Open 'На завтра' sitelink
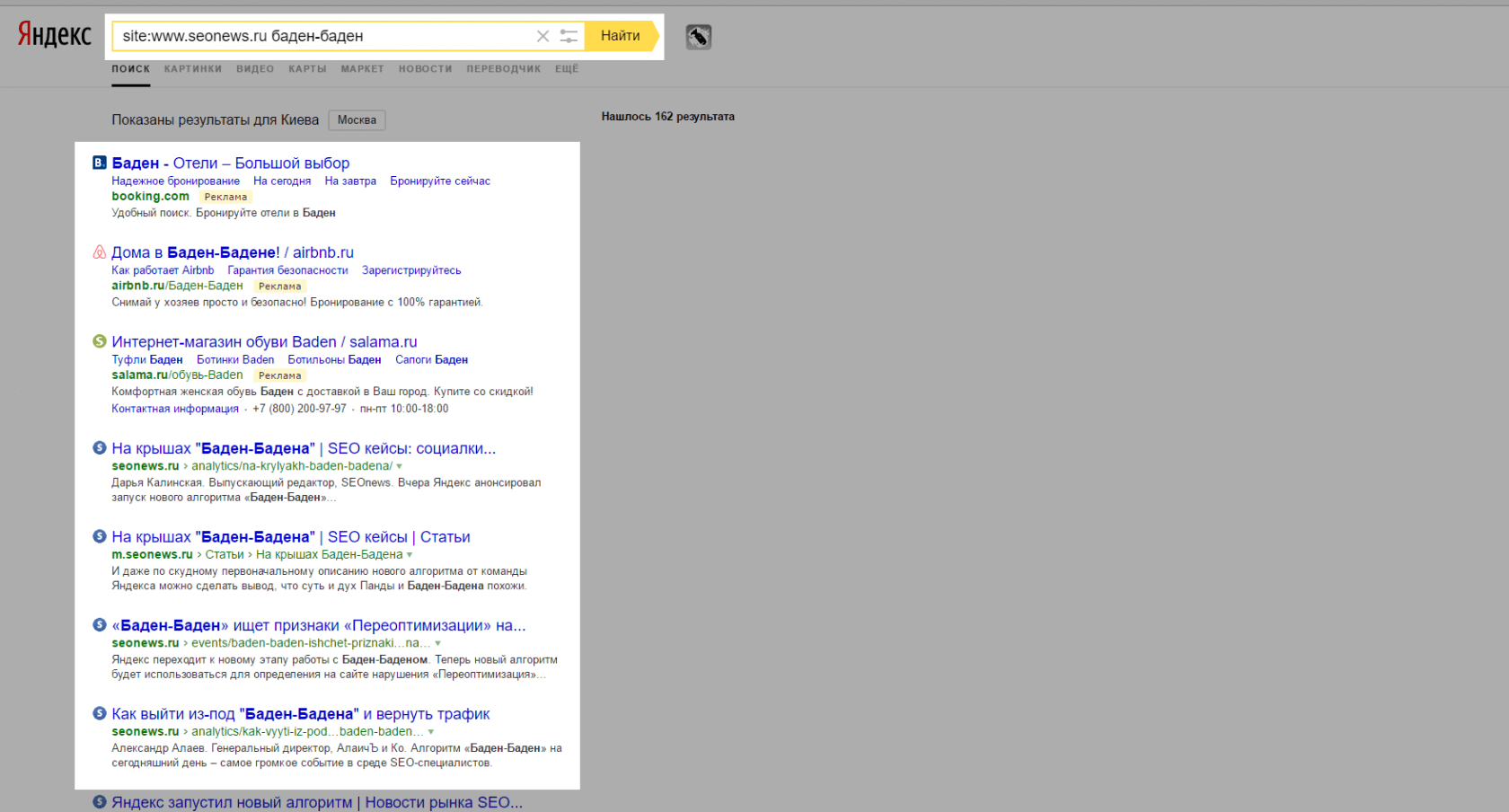This screenshot has height=812, width=1509. pos(350,181)
